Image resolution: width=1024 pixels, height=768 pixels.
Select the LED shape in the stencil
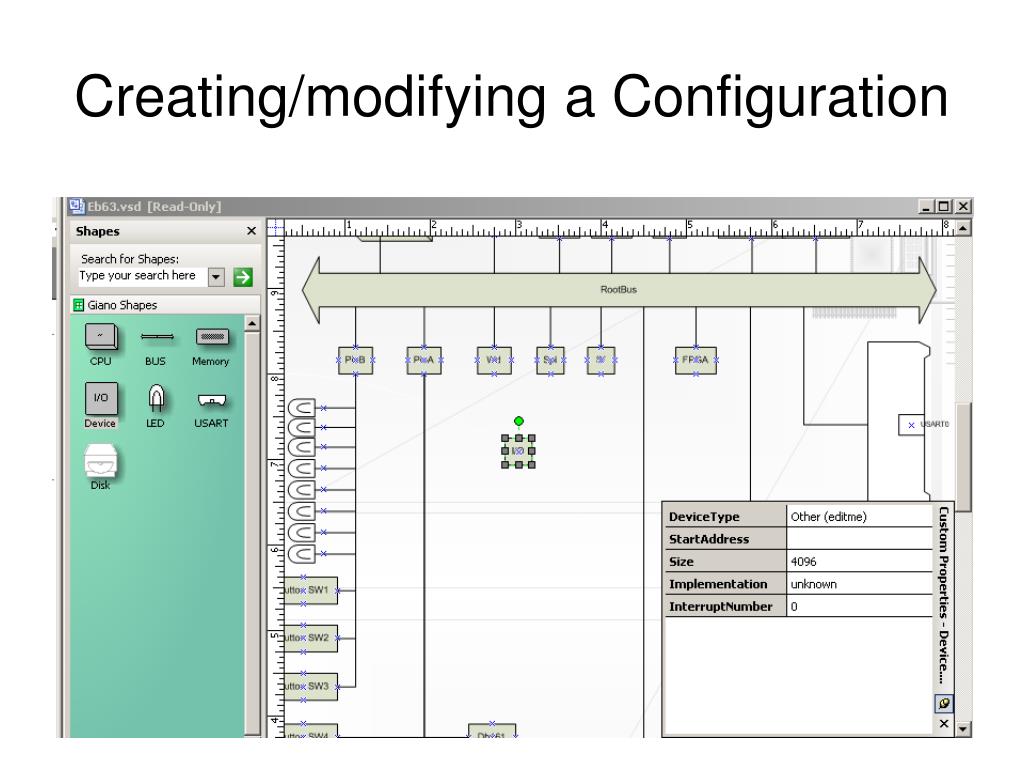coord(155,406)
